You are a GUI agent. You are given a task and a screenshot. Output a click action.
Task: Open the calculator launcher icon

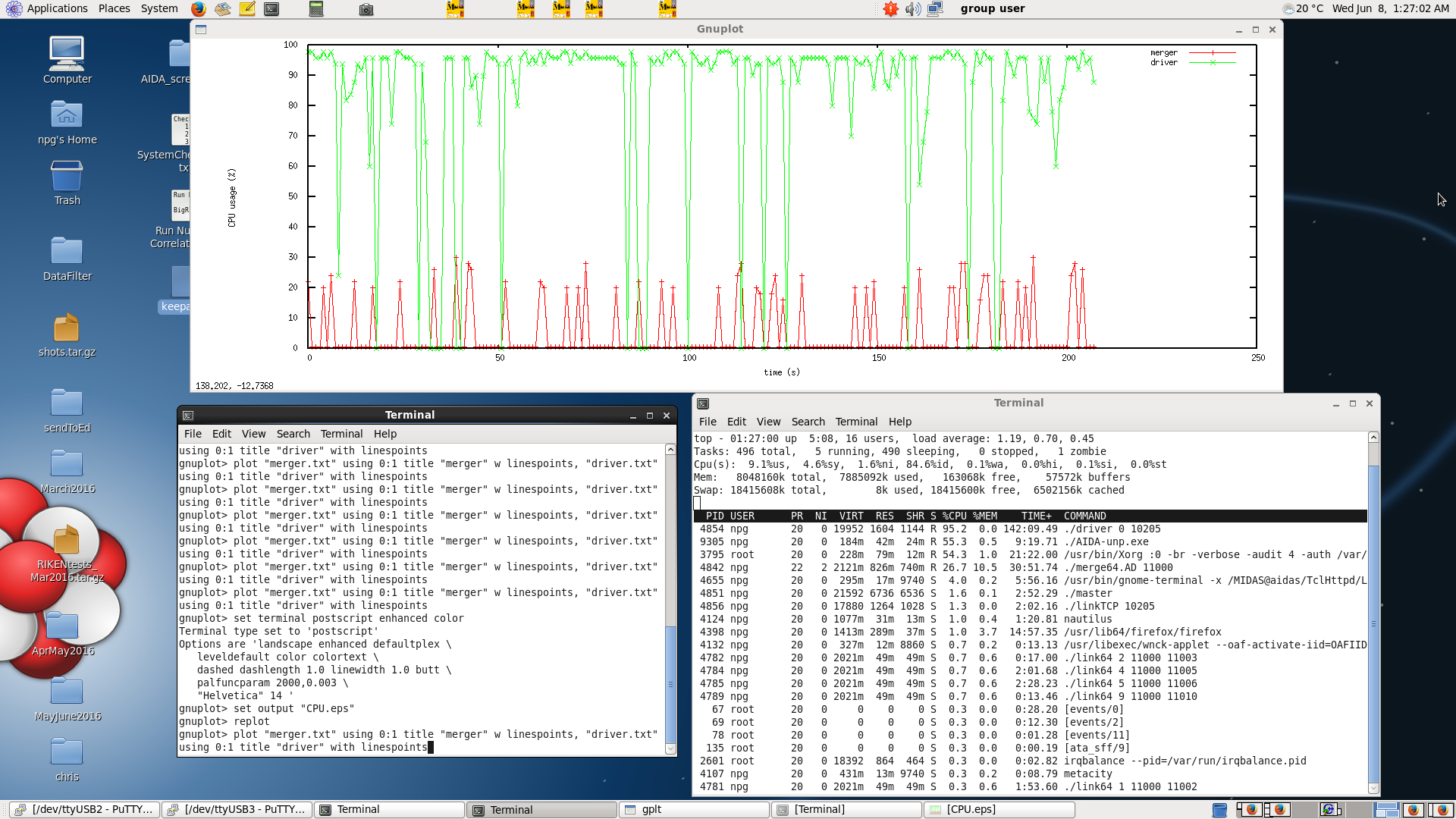point(316,9)
